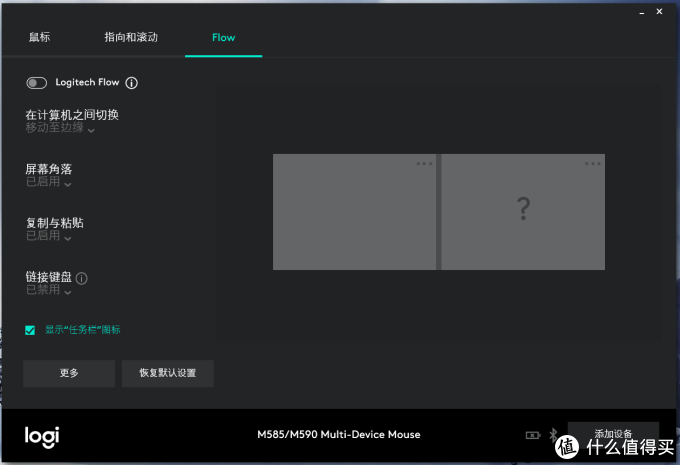
Task: Click the 屏幕角落 heading
Action: pyautogui.click(x=49, y=169)
